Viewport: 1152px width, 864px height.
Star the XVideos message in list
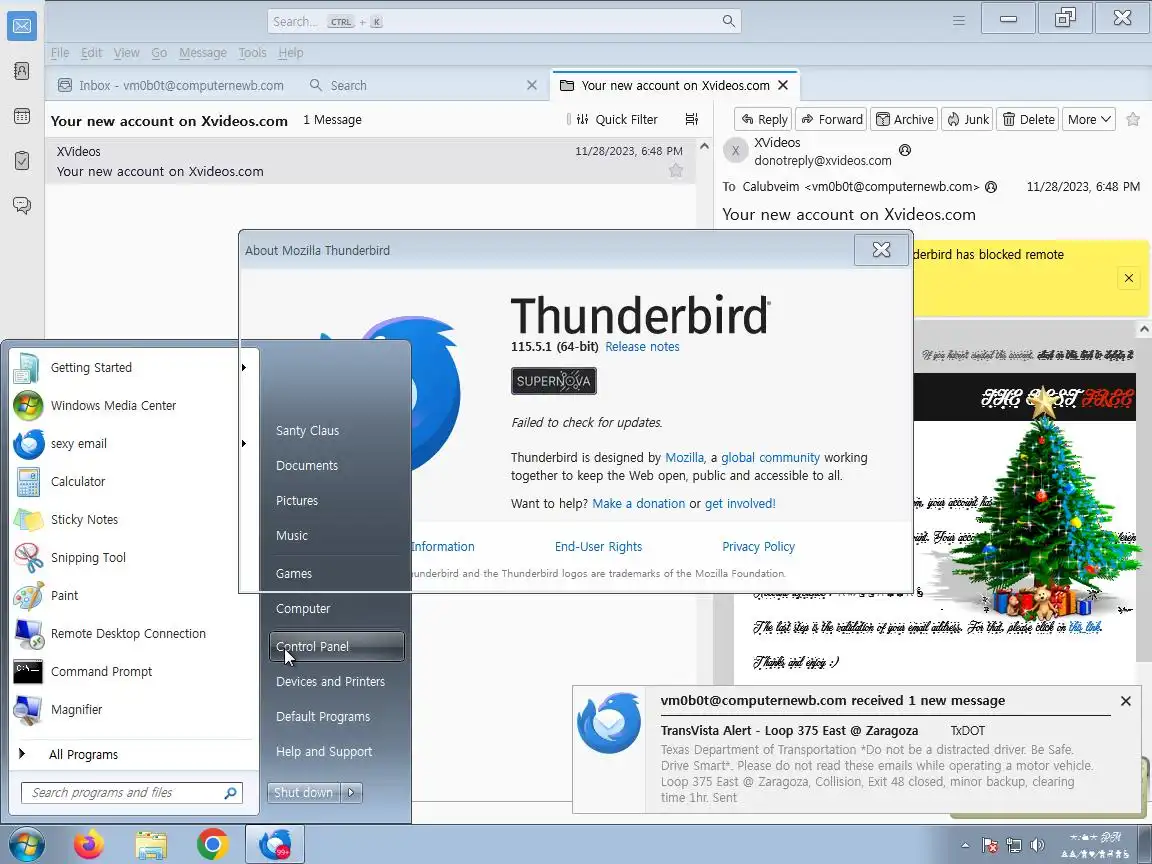(x=676, y=170)
